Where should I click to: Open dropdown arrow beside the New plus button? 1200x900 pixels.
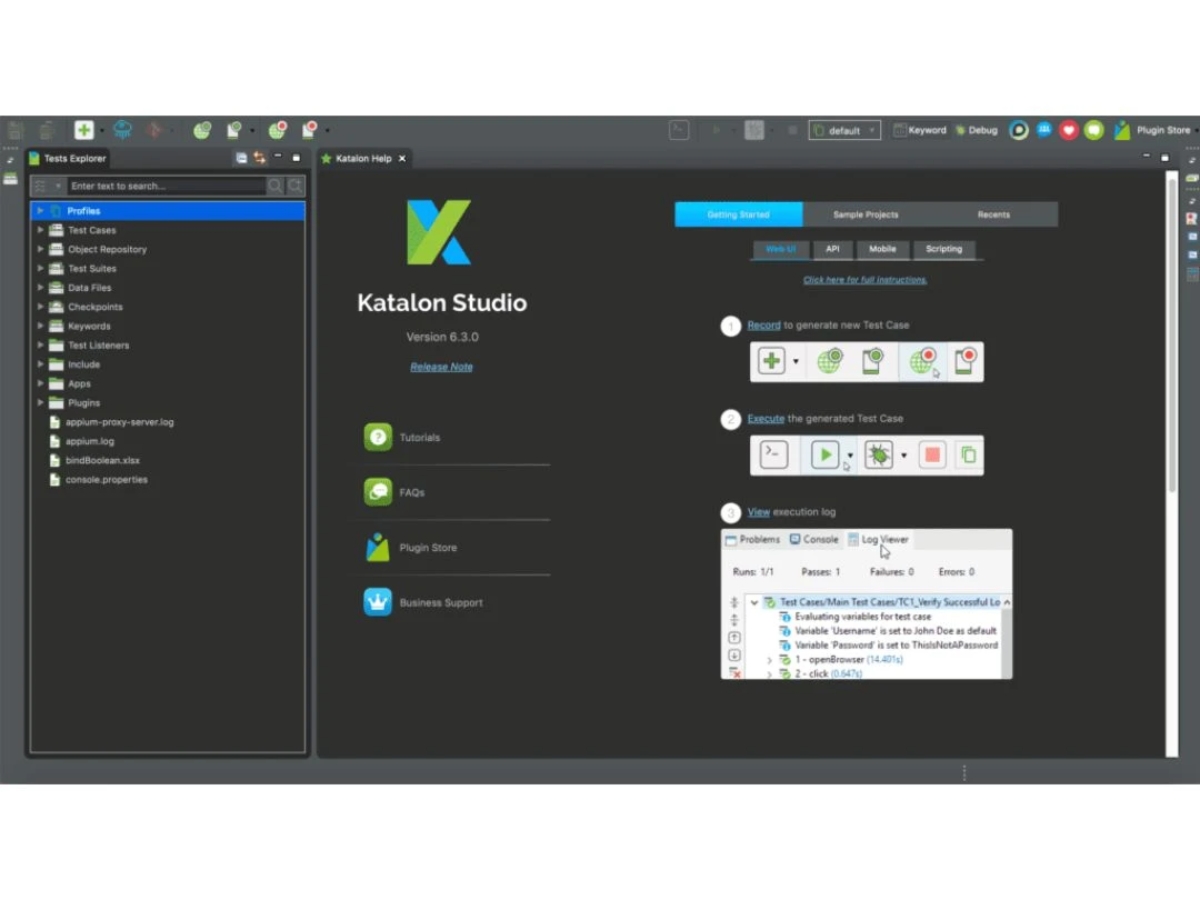pyautogui.click(x=101, y=131)
